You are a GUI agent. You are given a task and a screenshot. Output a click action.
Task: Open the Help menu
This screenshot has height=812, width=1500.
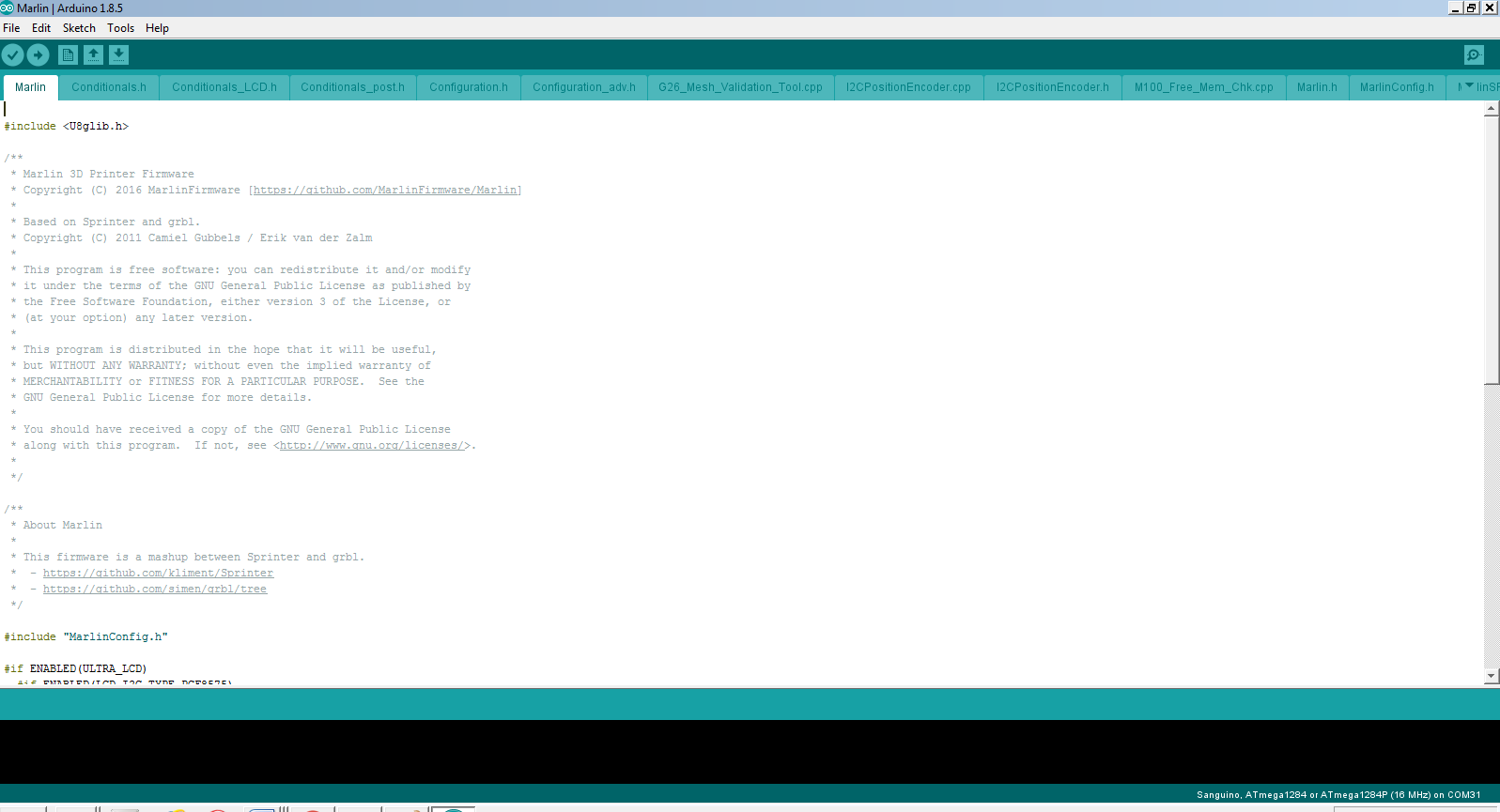(x=157, y=28)
